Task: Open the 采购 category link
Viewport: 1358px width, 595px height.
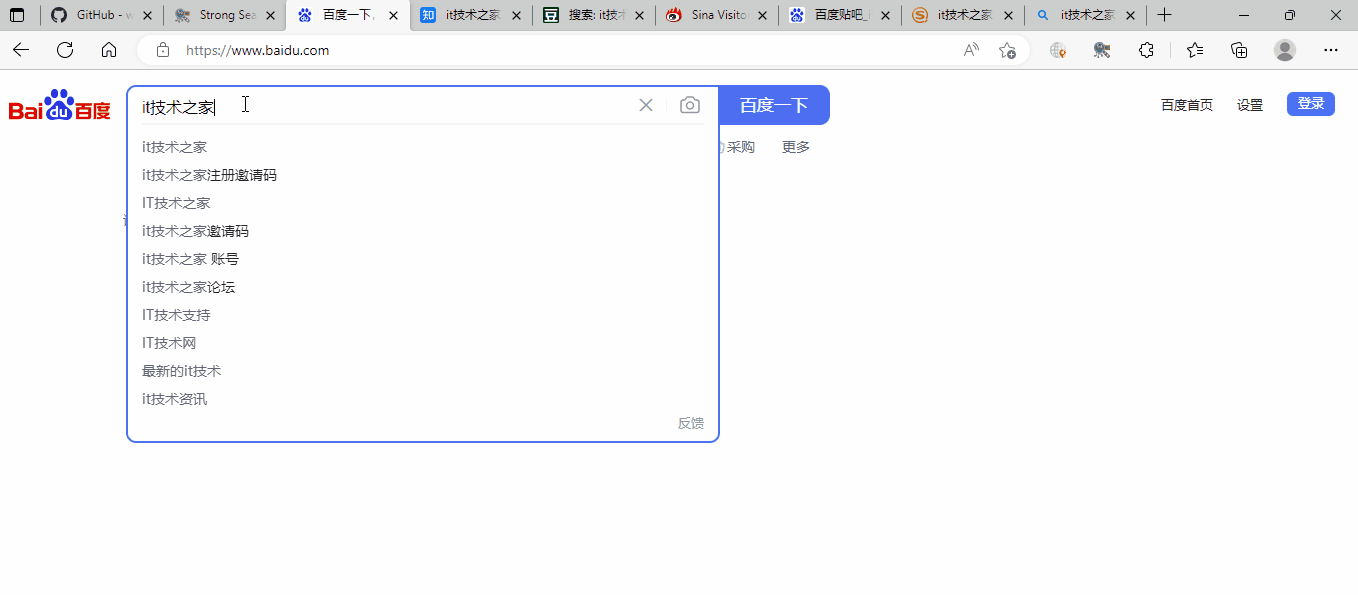Action: (739, 147)
